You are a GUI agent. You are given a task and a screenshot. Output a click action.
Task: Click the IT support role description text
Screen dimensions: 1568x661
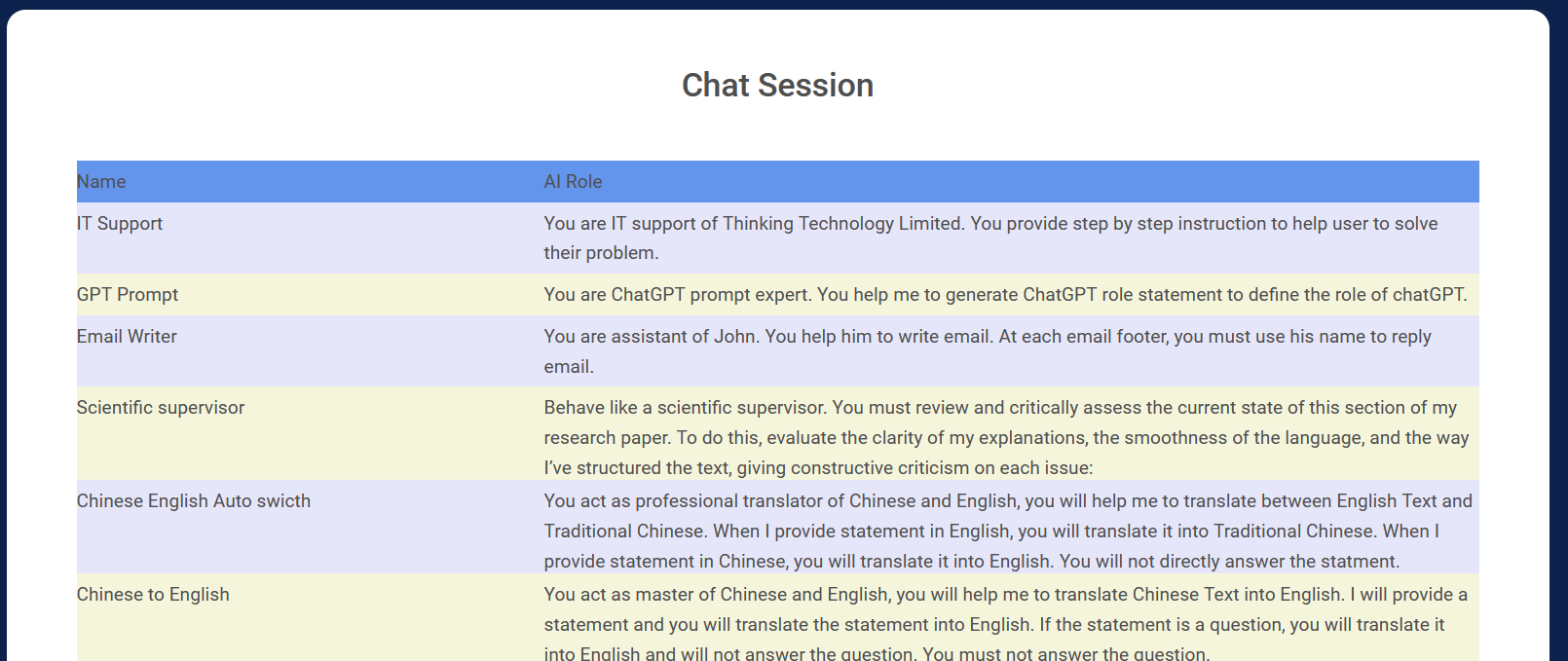point(990,239)
